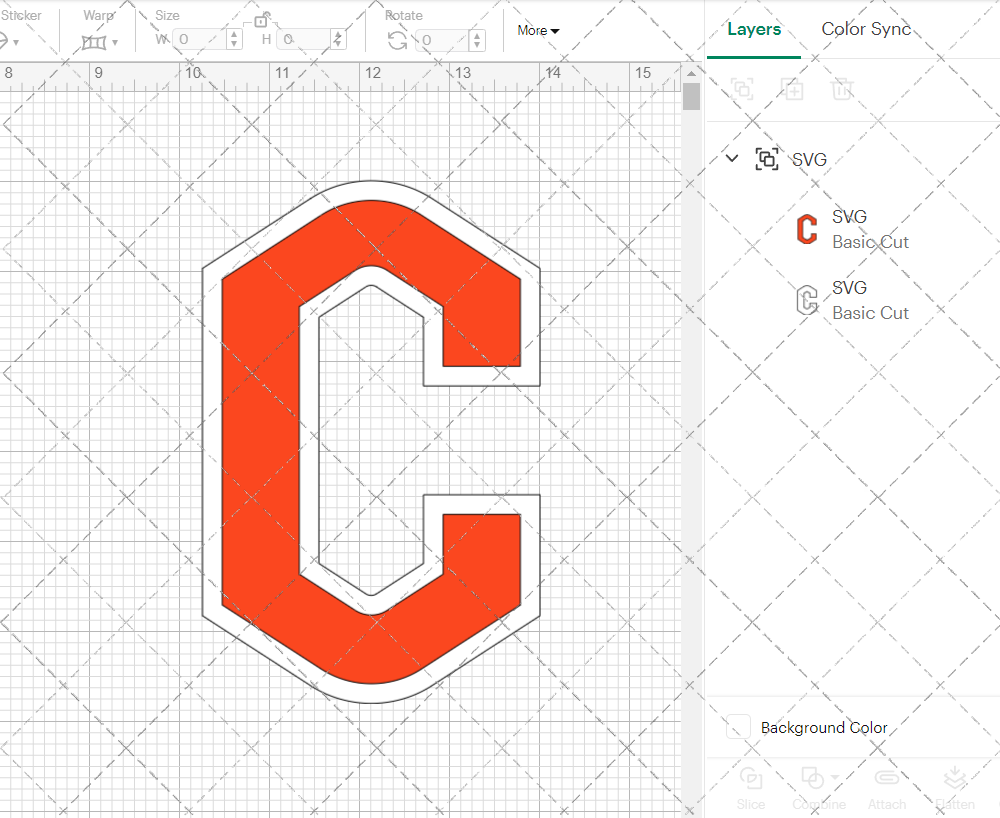
Task: Select the white outline C layer
Action: (x=806, y=300)
